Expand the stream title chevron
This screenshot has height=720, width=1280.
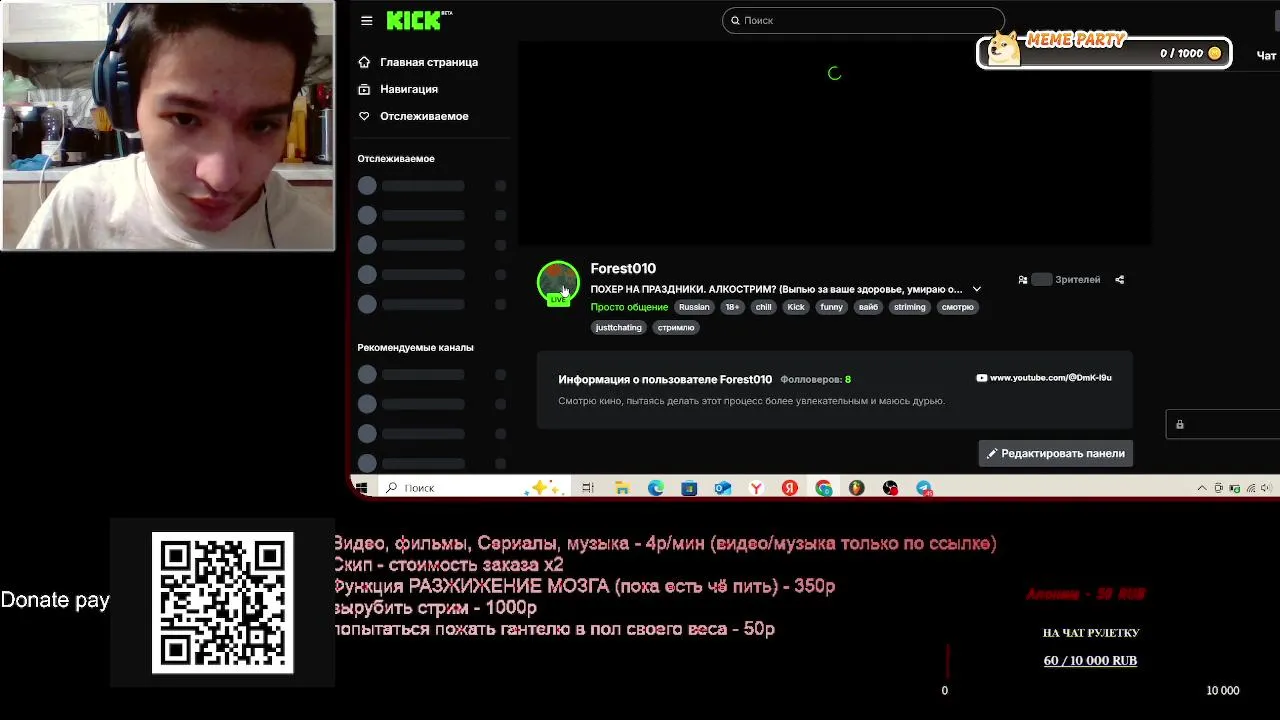(x=977, y=289)
